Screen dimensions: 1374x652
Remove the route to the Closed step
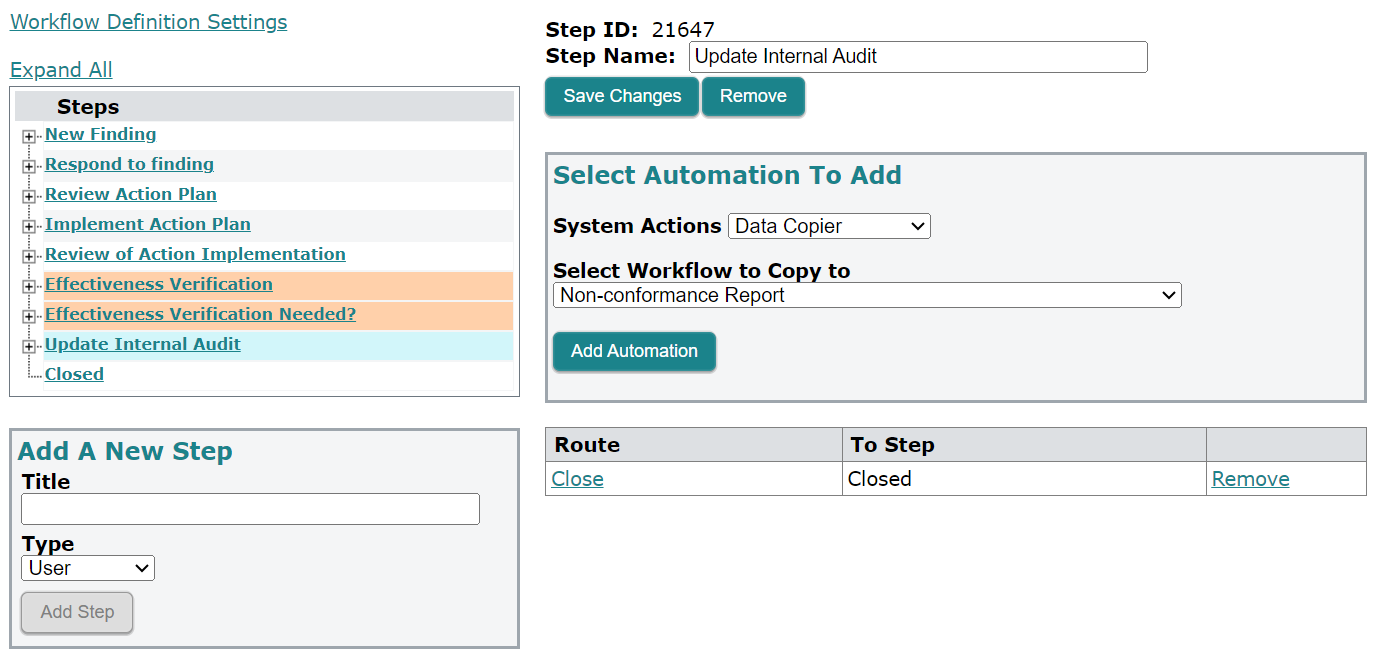[1250, 478]
